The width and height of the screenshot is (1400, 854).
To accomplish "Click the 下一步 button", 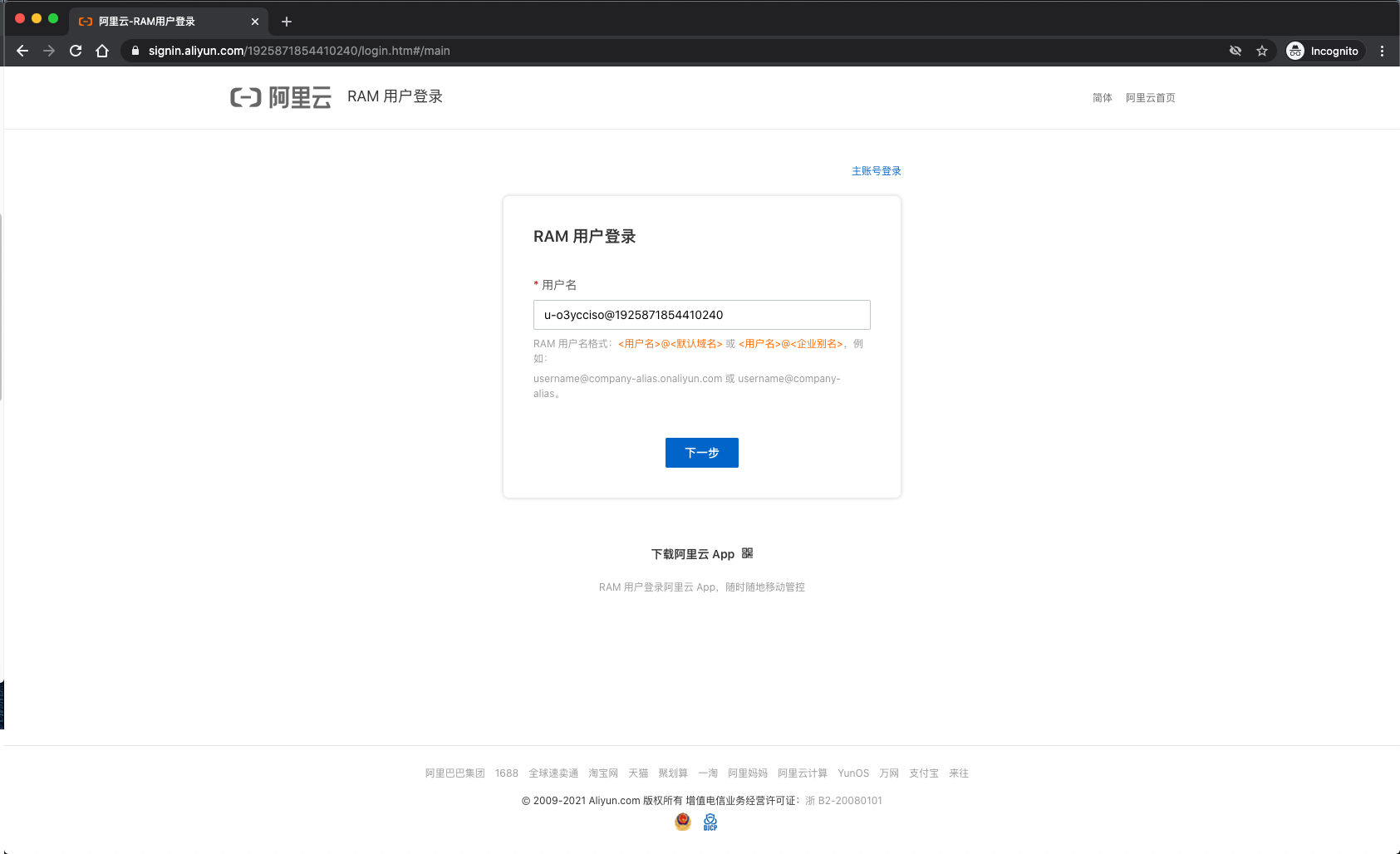I will [x=701, y=453].
